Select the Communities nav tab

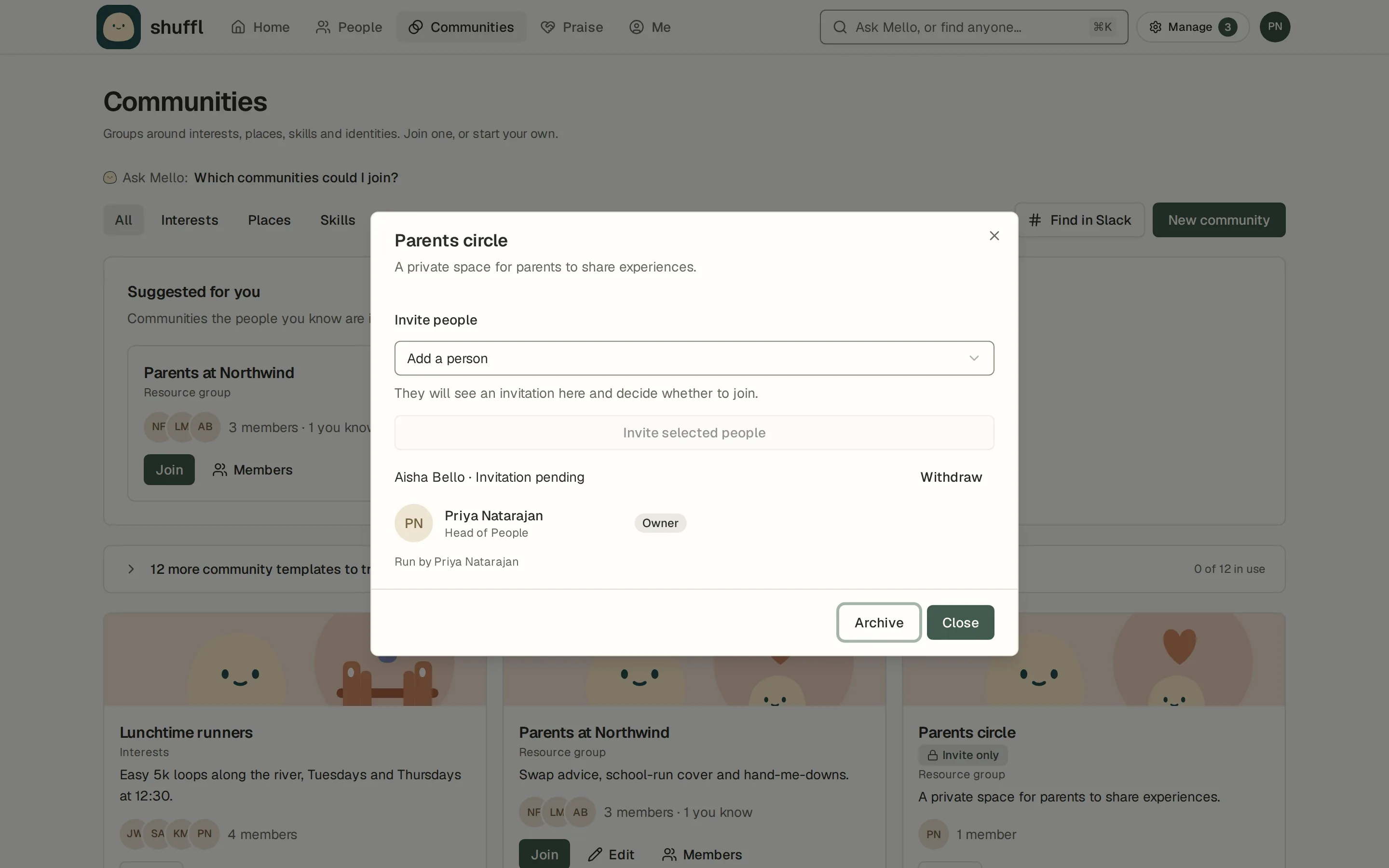tap(461, 27)
